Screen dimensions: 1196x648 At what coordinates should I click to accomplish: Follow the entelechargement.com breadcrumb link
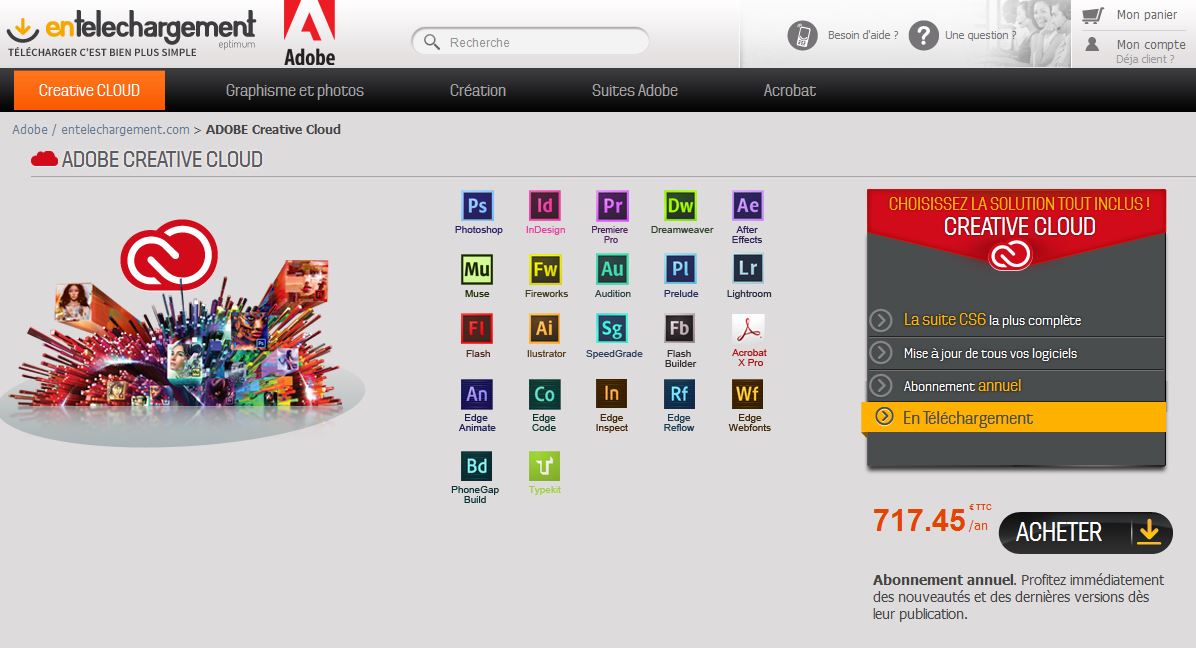125,130
